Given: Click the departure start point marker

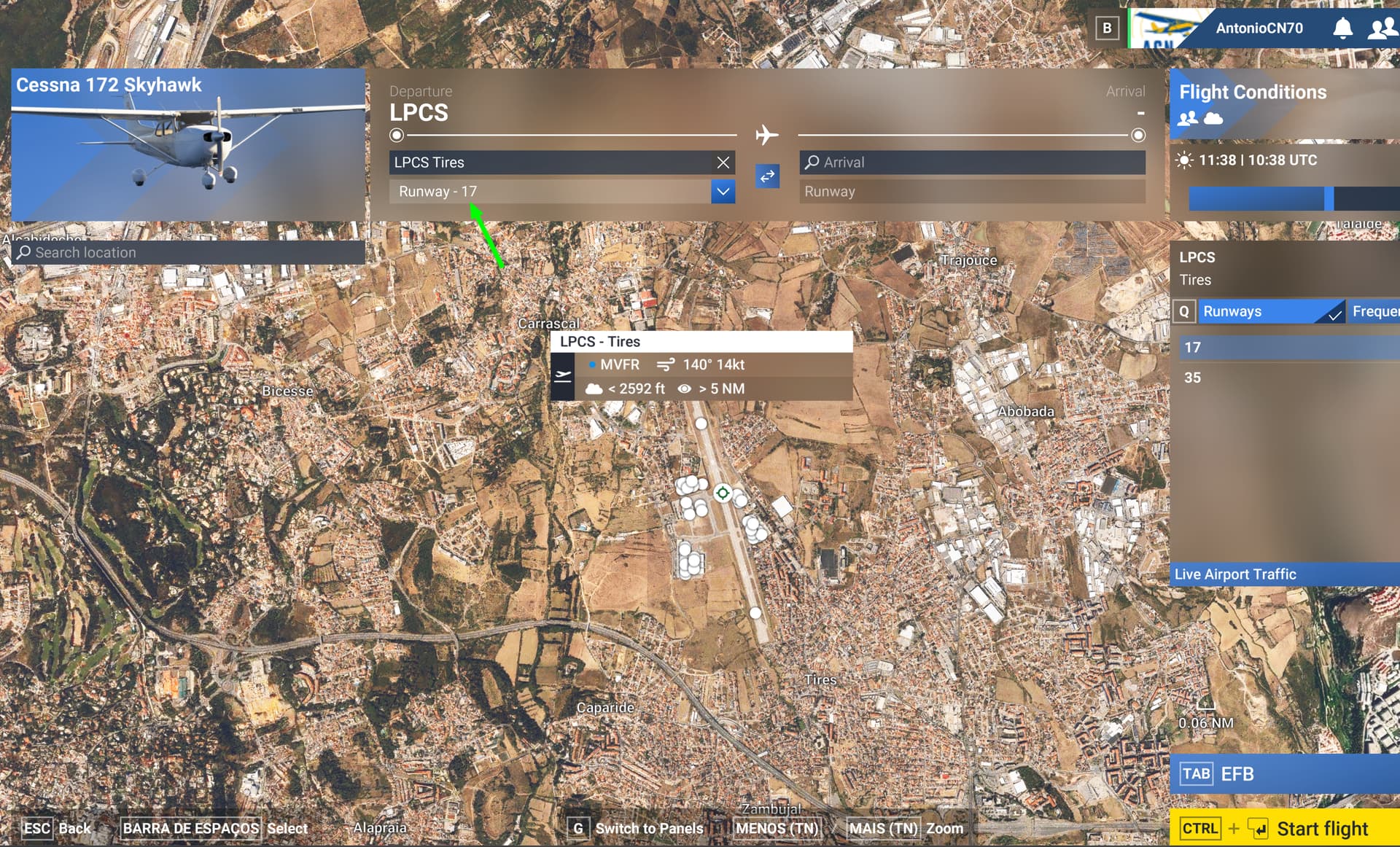Looking at the screenshot, I should (397, 135).
